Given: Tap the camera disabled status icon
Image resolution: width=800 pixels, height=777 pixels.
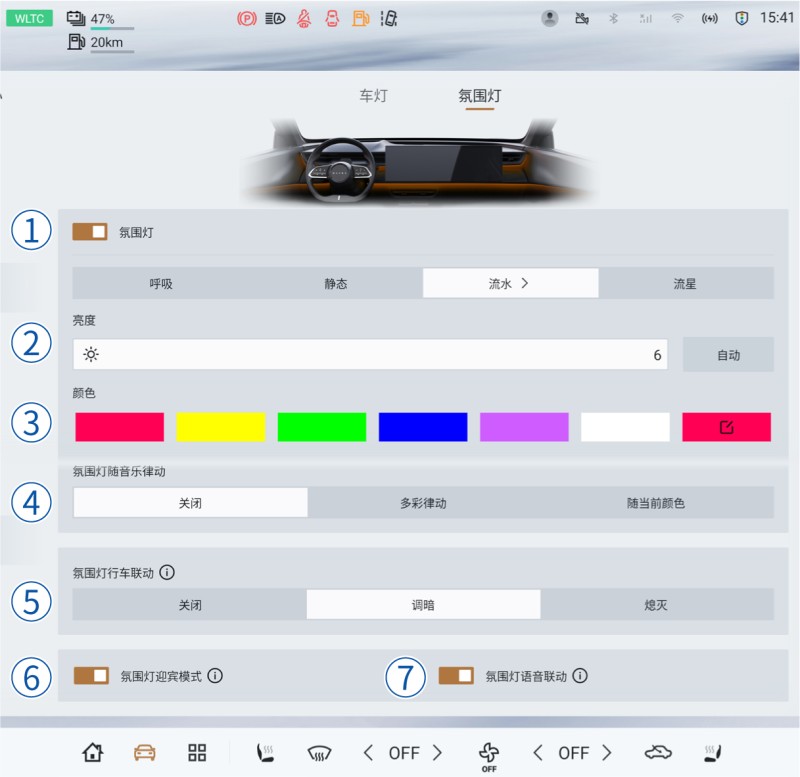Looking at the screenshot, I should point(582,19).
